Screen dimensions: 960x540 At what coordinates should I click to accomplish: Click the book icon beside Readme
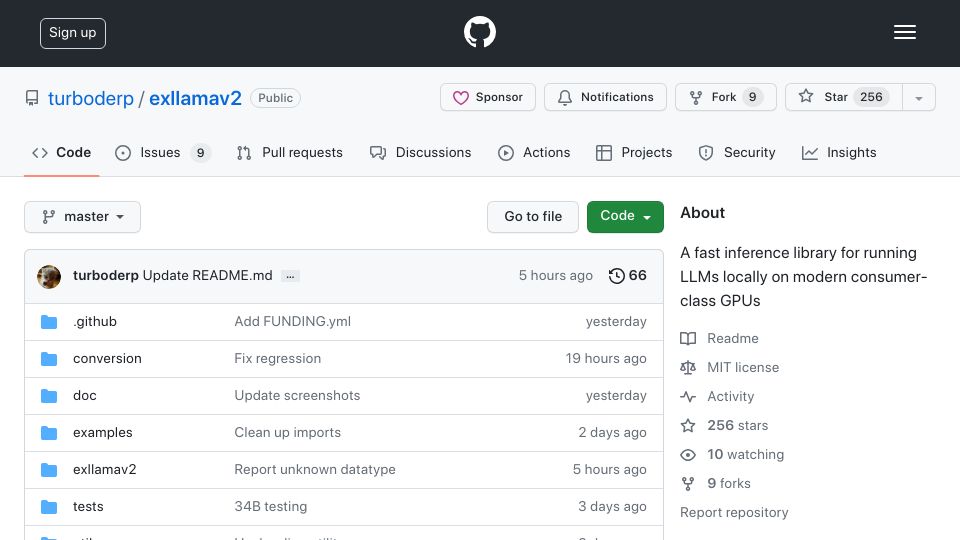click(x=688, y=339)
